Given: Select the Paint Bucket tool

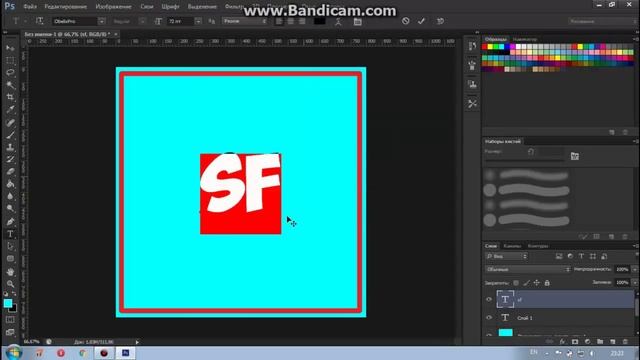Looking at the screenshot, I should [10, 184].
